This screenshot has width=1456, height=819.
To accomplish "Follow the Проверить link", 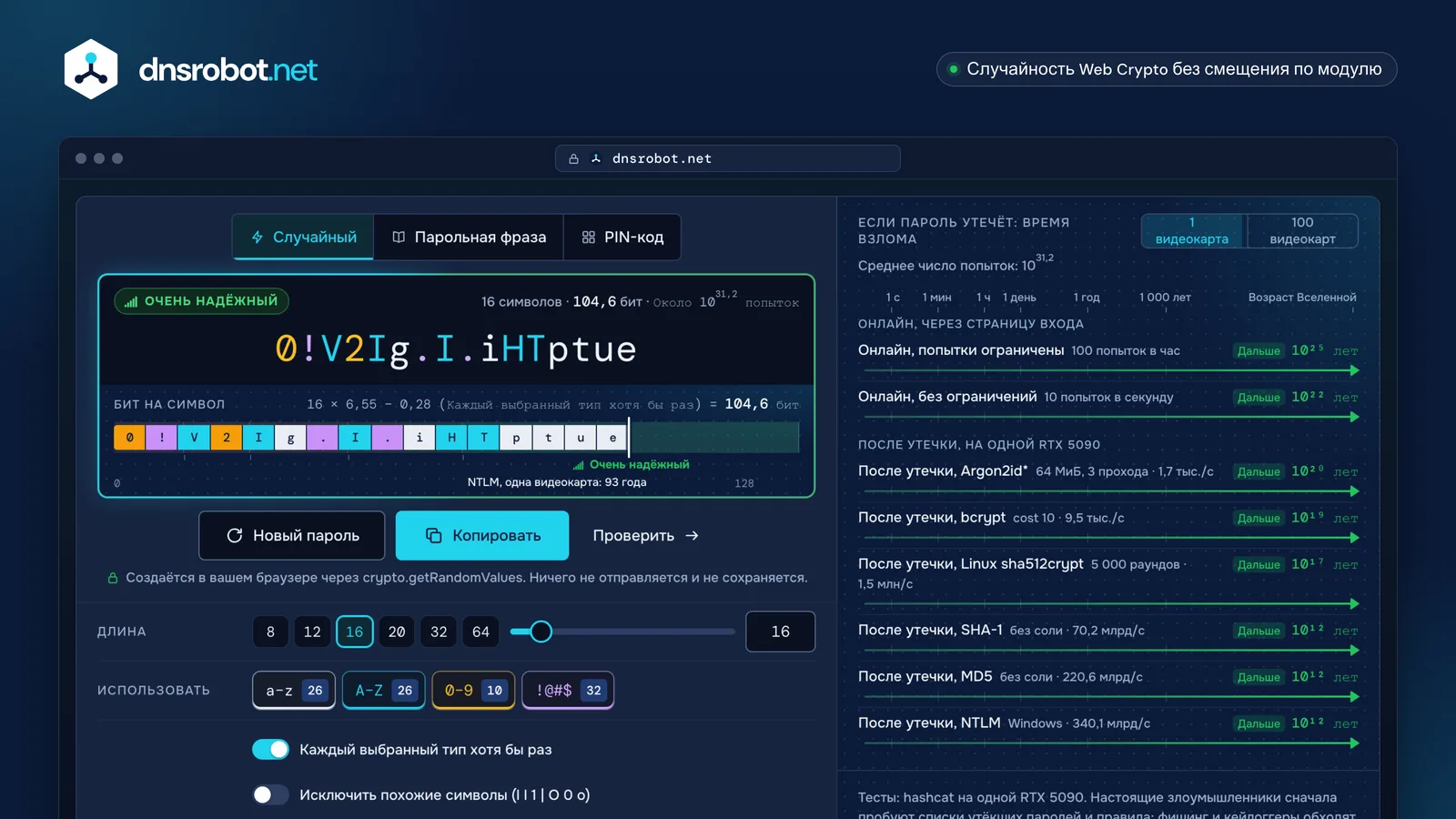I will 646,535.
